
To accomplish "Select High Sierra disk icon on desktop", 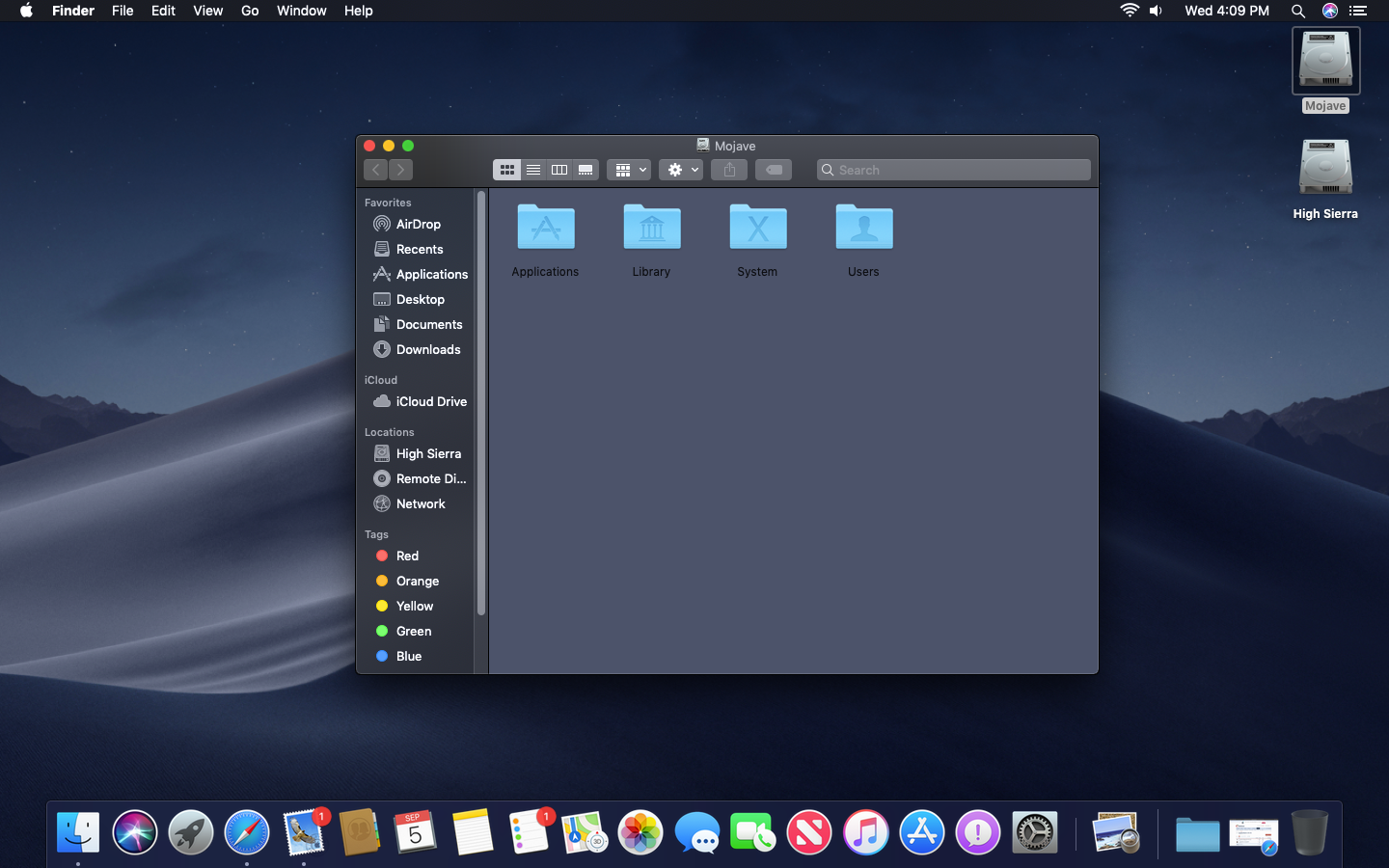I will pyautogui.click(x=1325, y=168).
